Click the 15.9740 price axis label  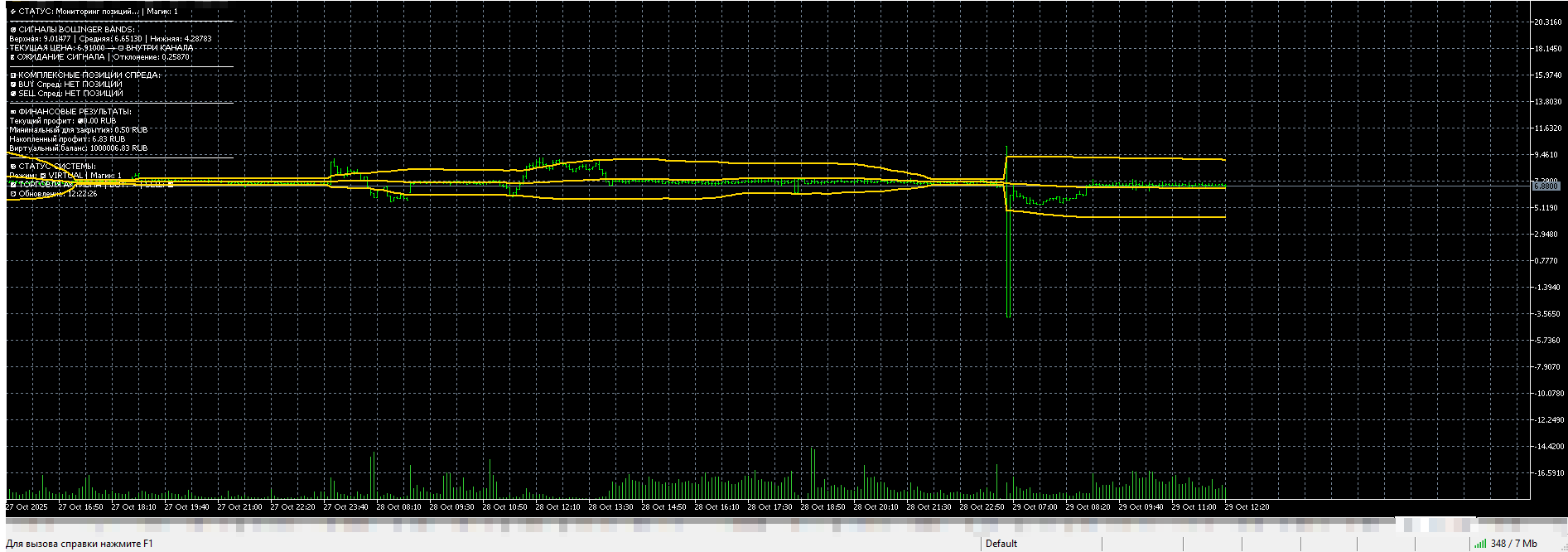[1547, 75]
